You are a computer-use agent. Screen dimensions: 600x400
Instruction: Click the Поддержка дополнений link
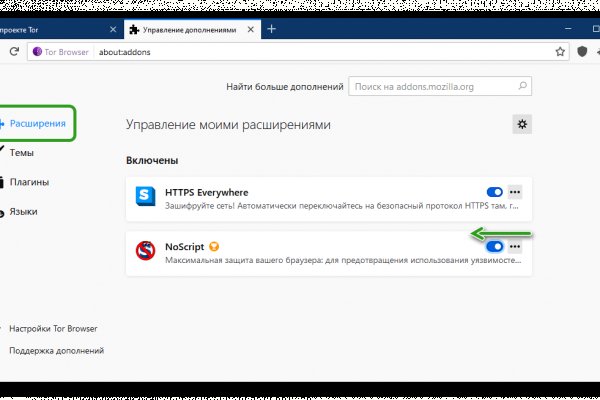(x=56, y=351)
